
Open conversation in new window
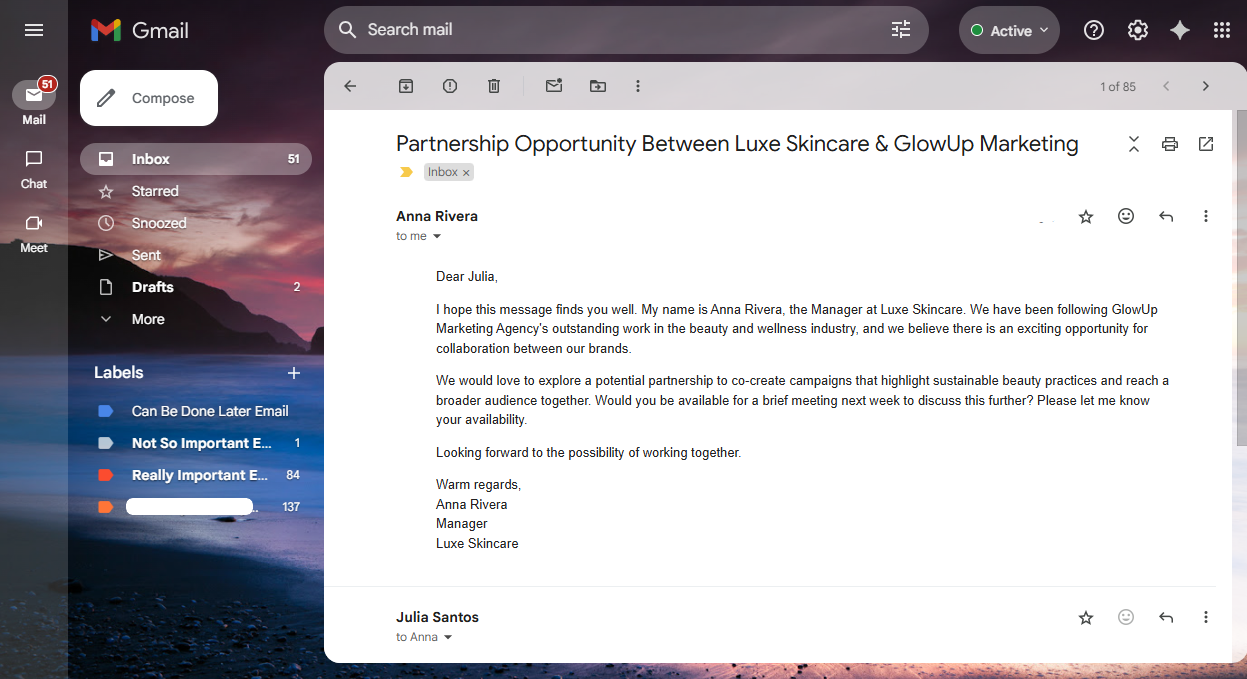(x=1206, y=144)
